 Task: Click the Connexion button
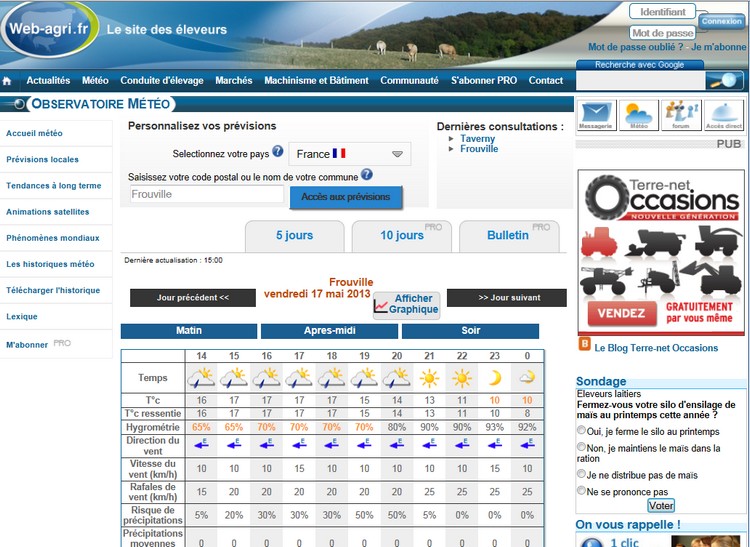coord(722,22)
